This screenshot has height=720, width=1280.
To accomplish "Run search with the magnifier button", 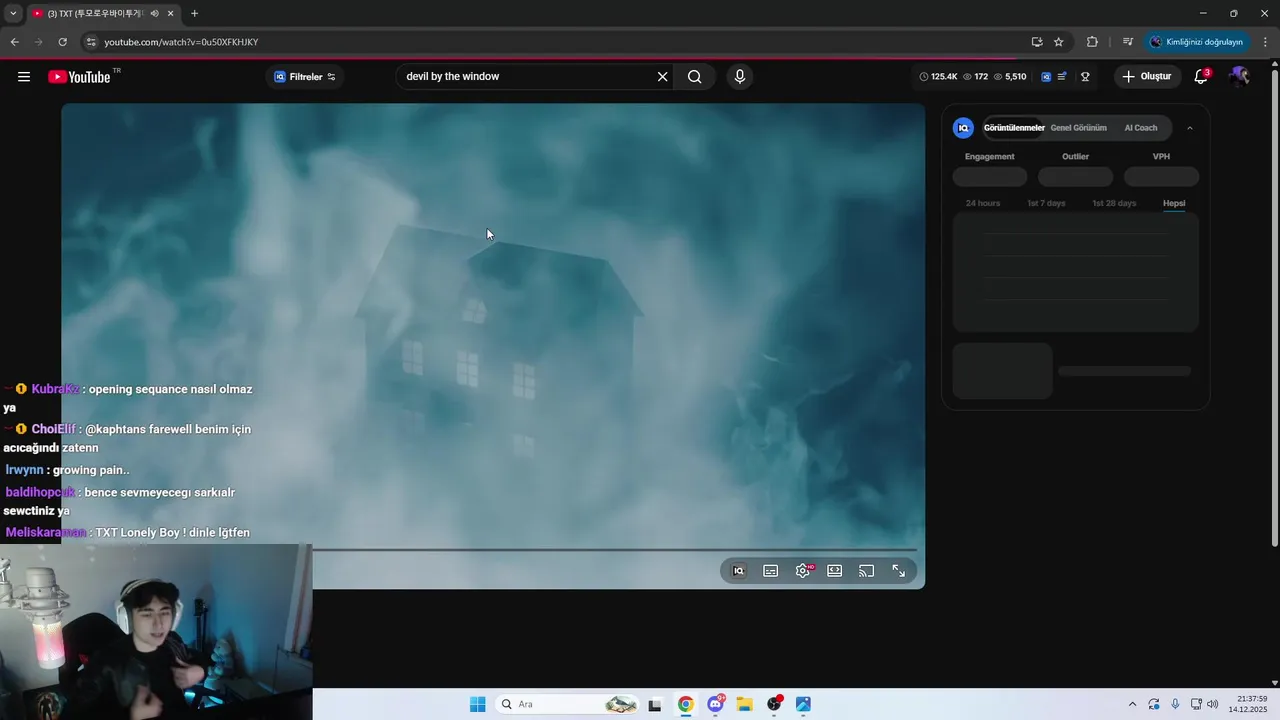I will point(695,77).
